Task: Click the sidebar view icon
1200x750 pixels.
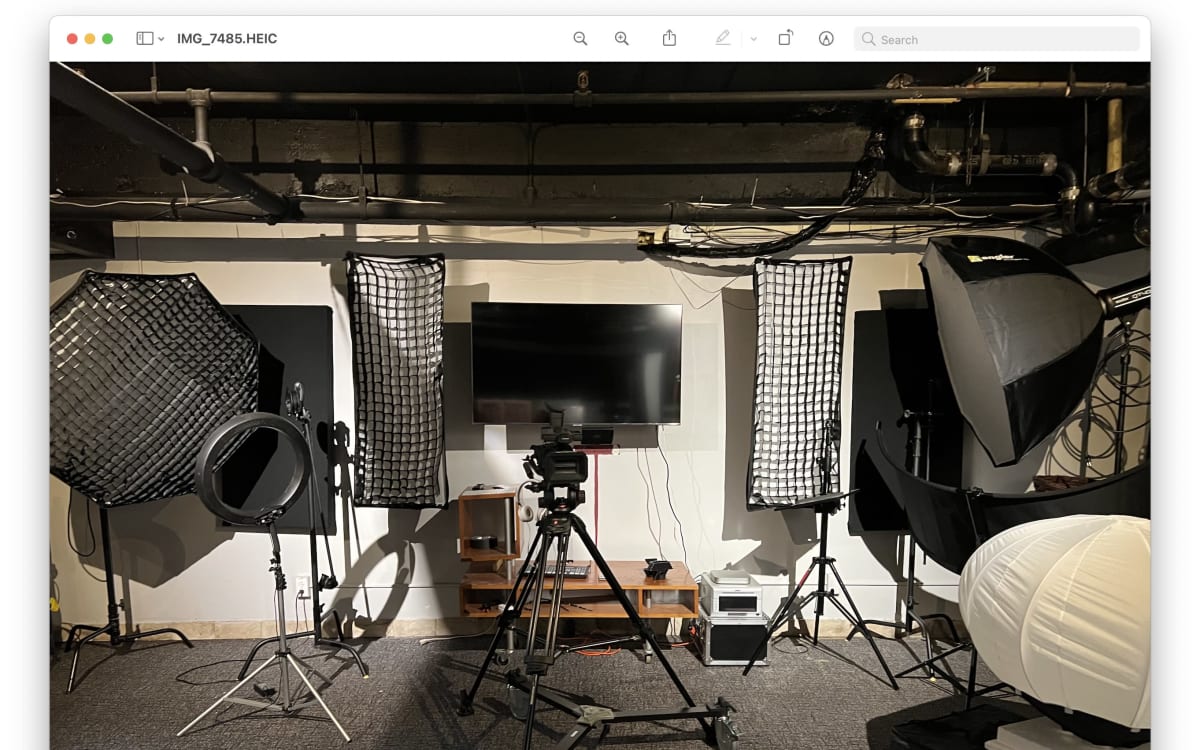Action: coord(145,39)
